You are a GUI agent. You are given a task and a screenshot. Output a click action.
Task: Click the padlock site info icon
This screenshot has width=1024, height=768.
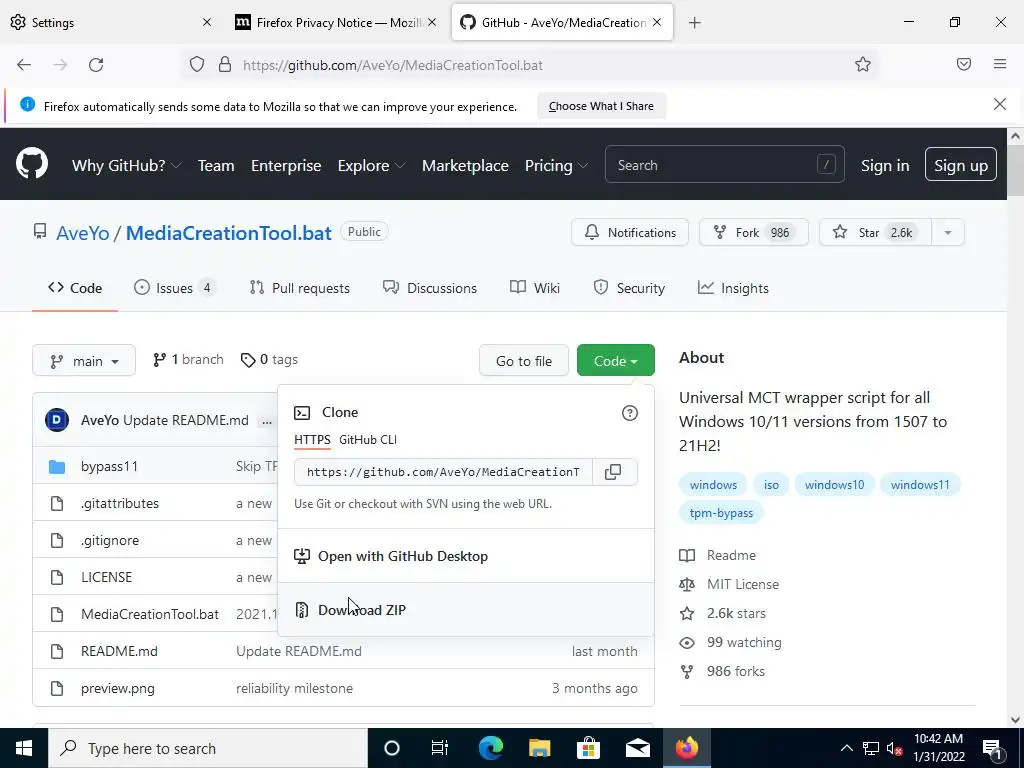(x=225, y=65)
